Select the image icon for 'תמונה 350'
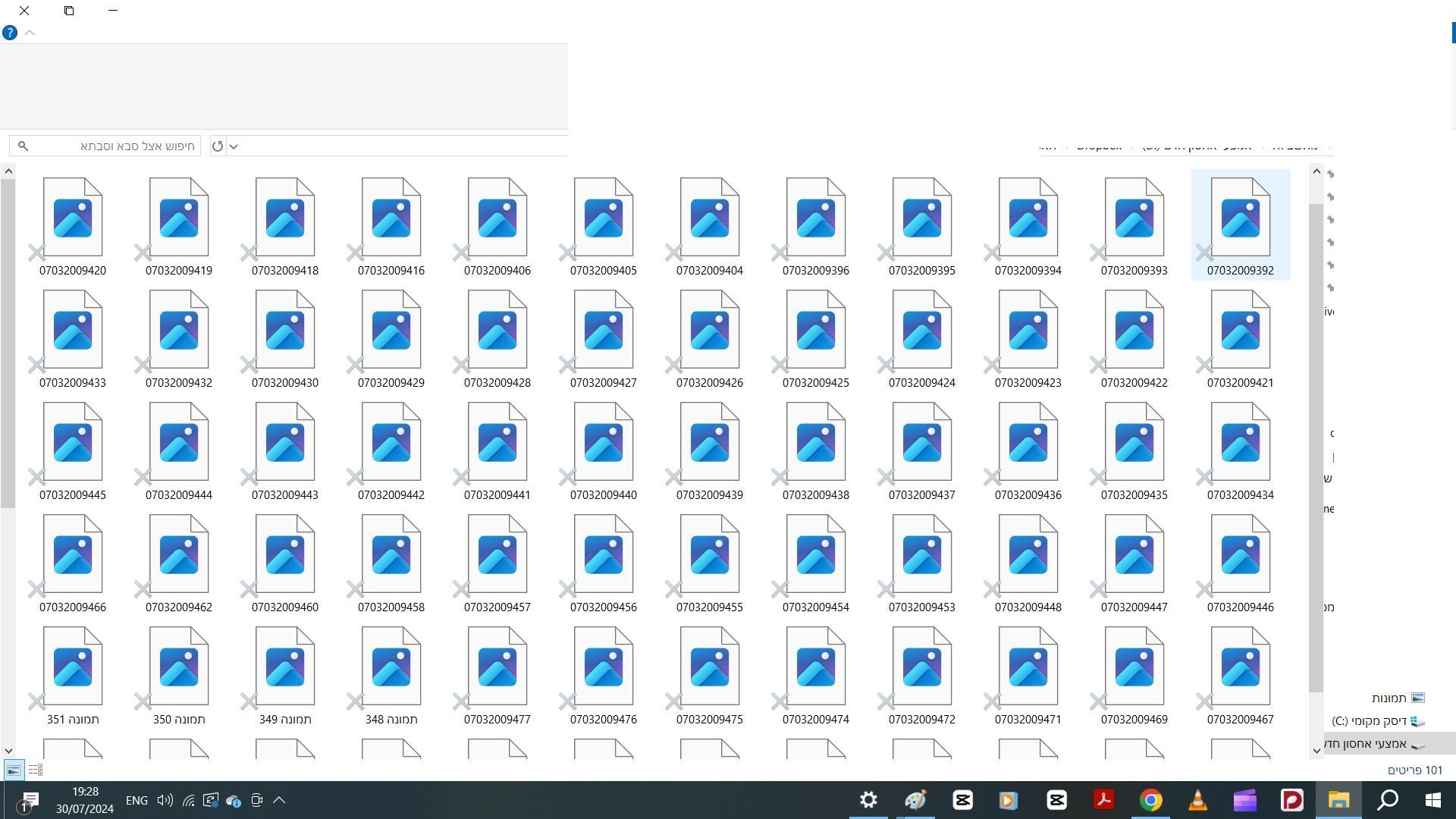1456x819 pixels. (x=179, y=667)
